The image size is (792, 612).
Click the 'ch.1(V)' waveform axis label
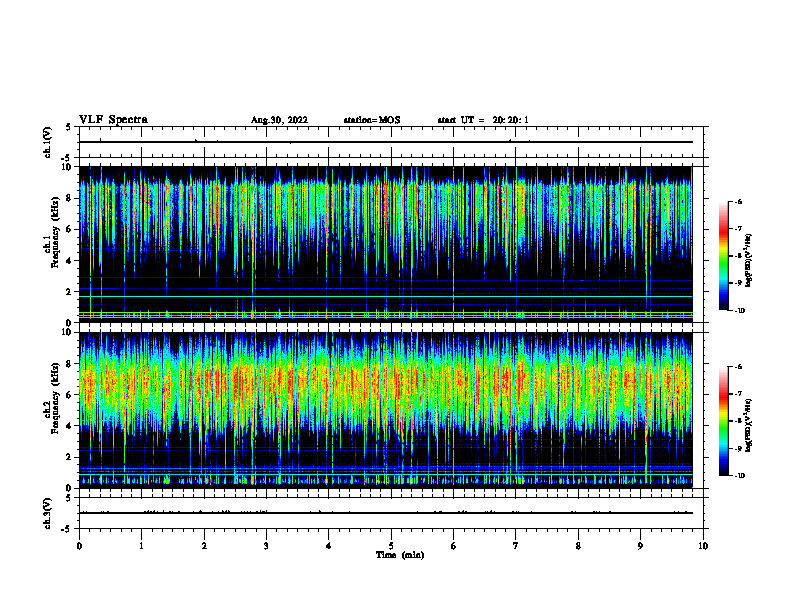pos(47,142)
